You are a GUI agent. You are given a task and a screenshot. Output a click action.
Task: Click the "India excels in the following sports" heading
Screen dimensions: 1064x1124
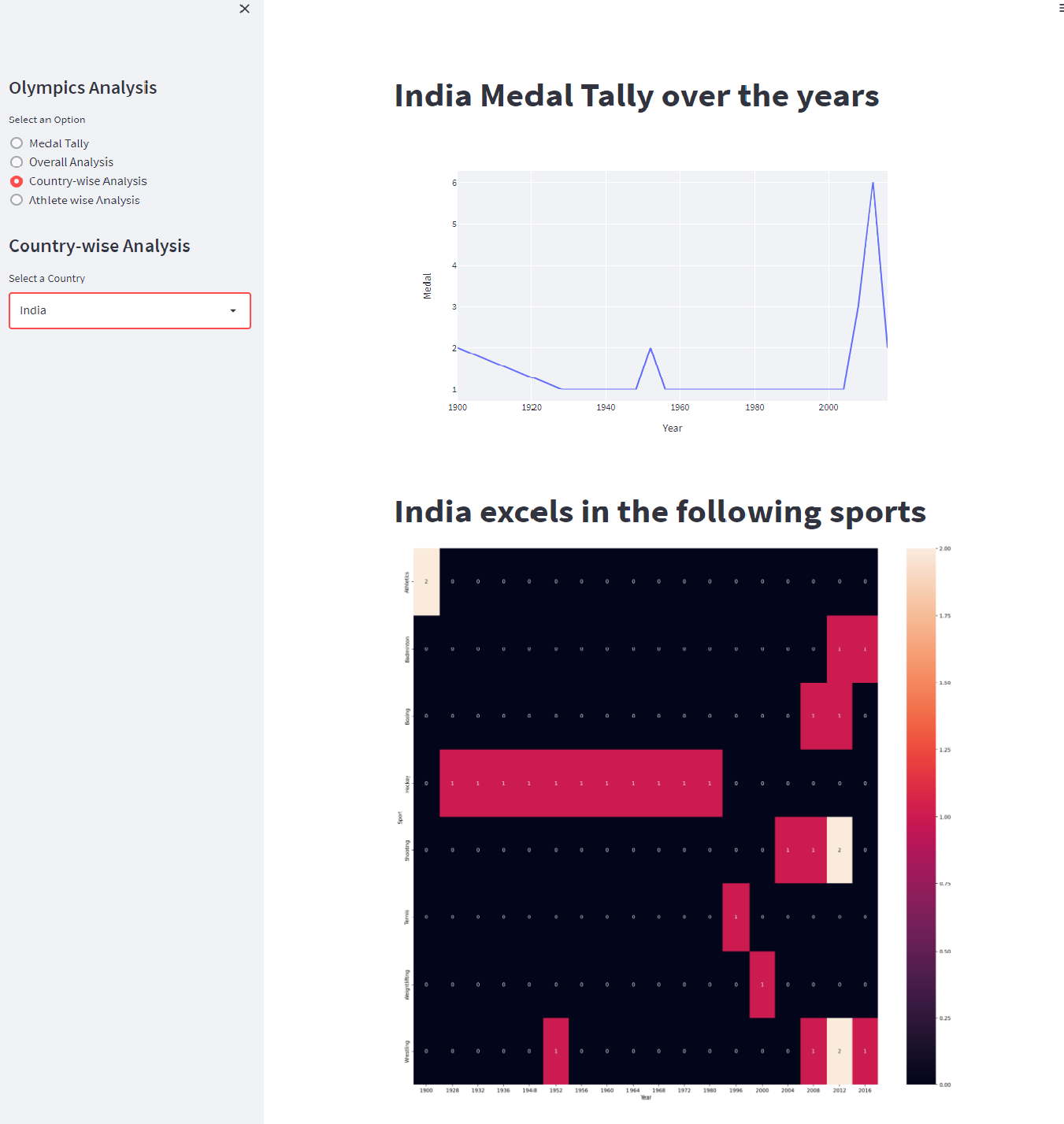pyautogui.click(x=660, y=512)
